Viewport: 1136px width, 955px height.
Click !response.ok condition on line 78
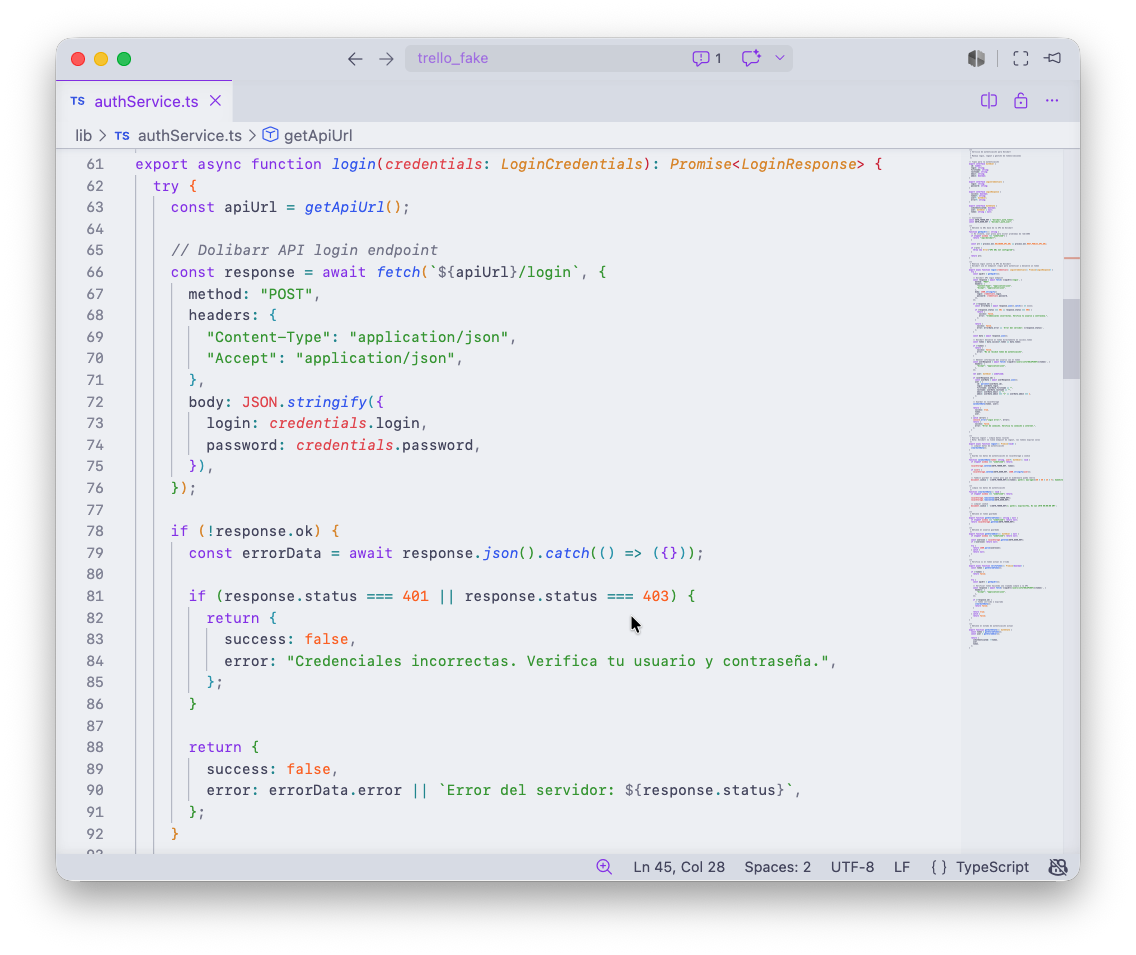point(260,531)
